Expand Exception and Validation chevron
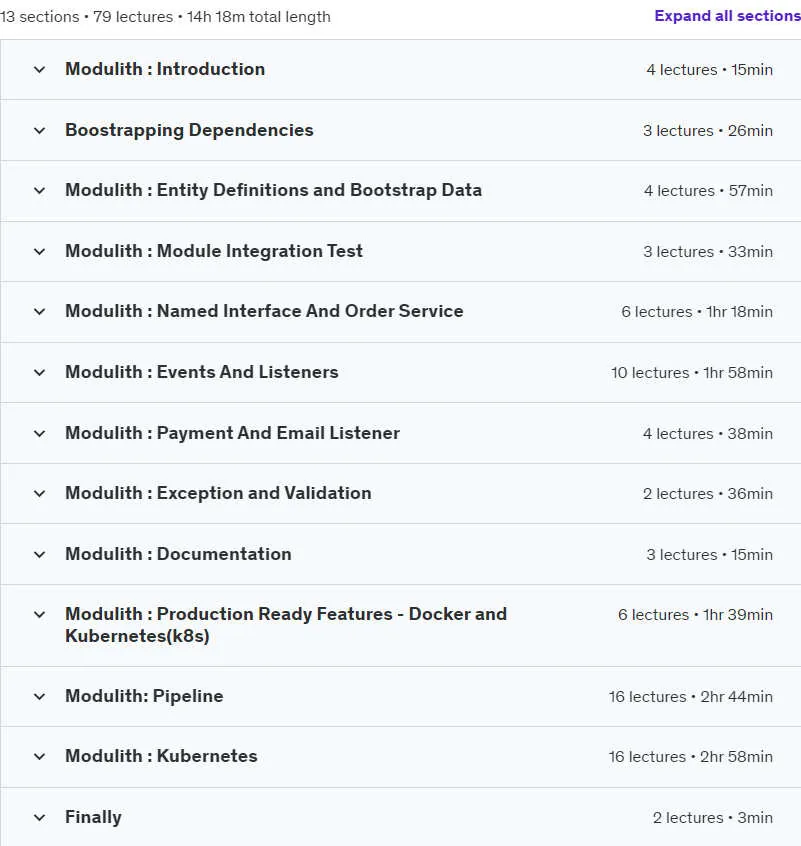The image size is (801, 846). [x=39, y=494]
